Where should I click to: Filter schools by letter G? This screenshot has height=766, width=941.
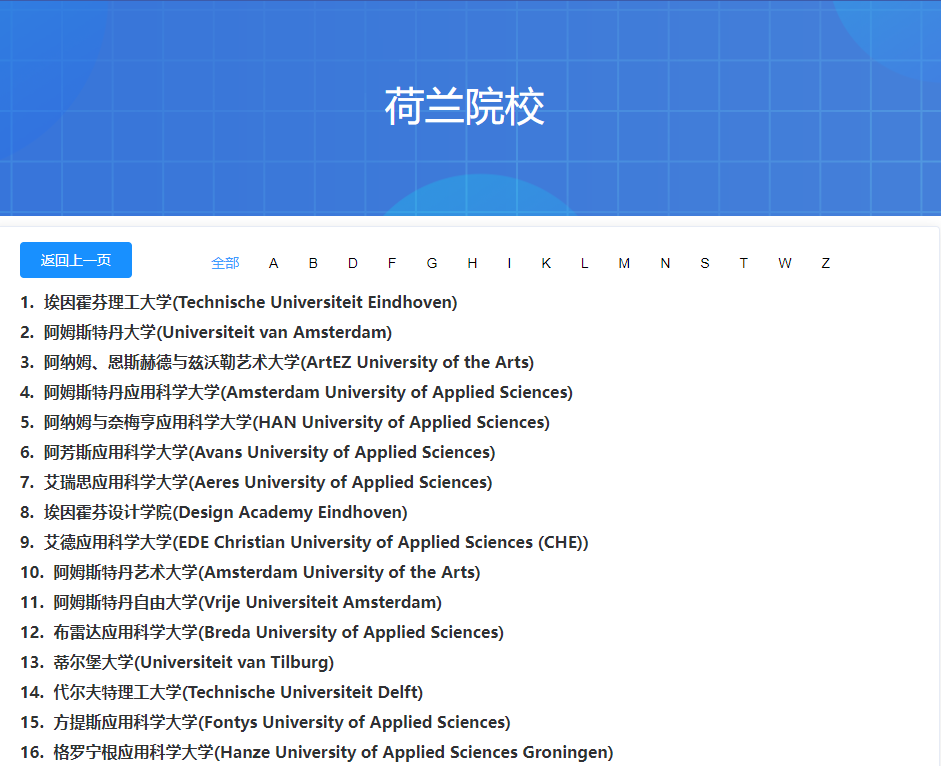pyautogui.click(x=432, y=263)
